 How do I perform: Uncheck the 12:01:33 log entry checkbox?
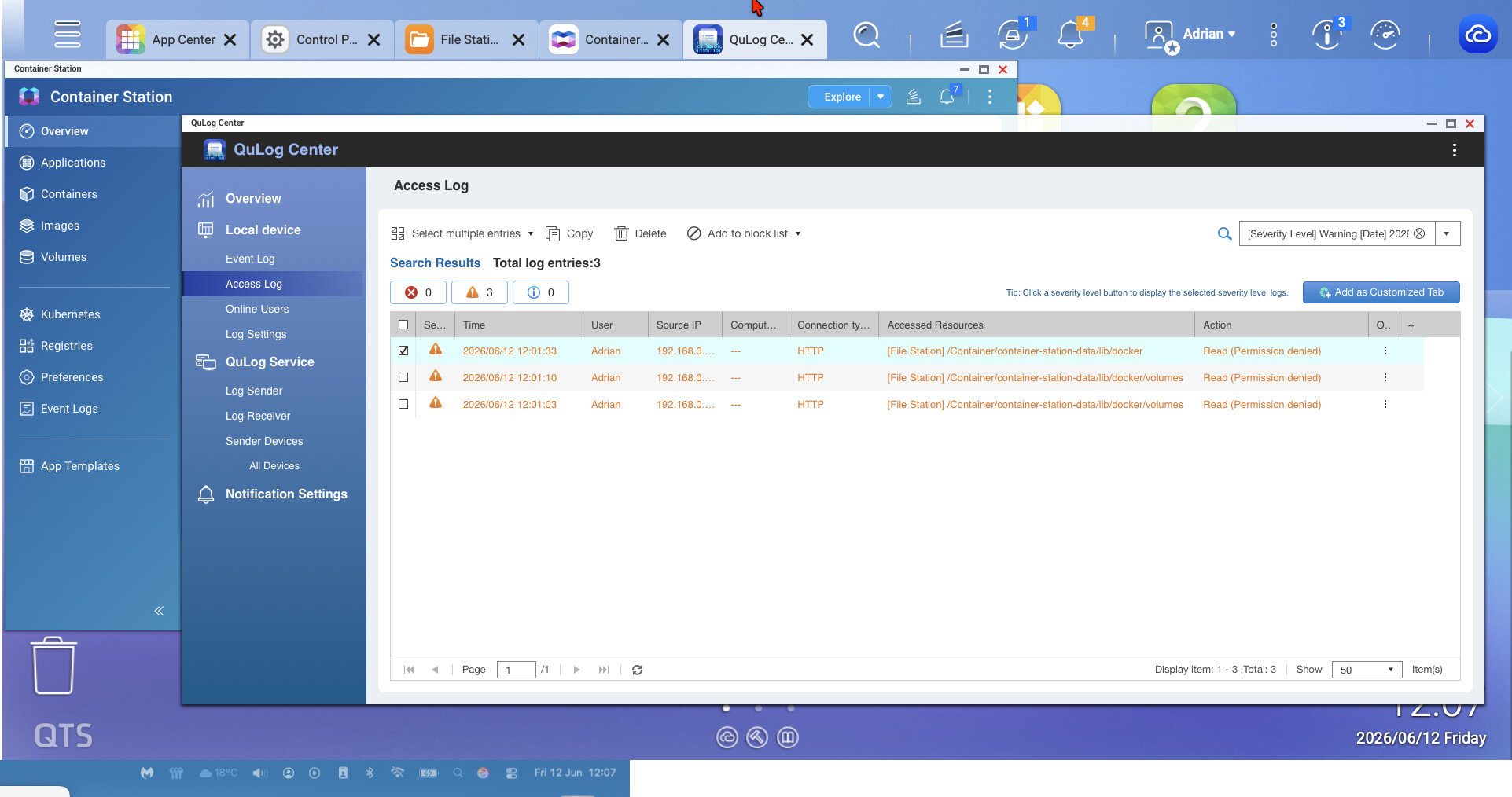(x=403, y=351)
